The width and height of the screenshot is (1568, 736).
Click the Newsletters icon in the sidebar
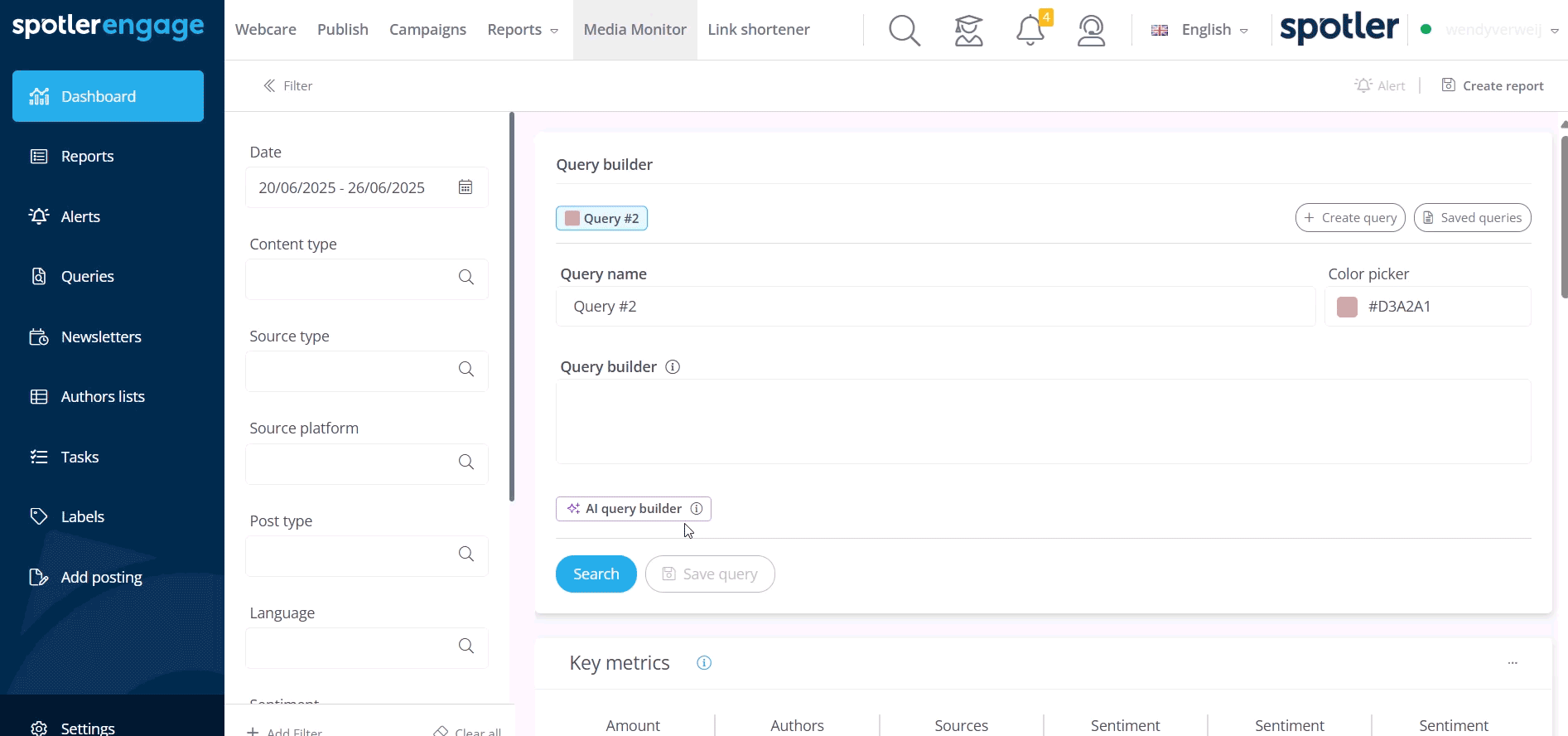point(39,337)
